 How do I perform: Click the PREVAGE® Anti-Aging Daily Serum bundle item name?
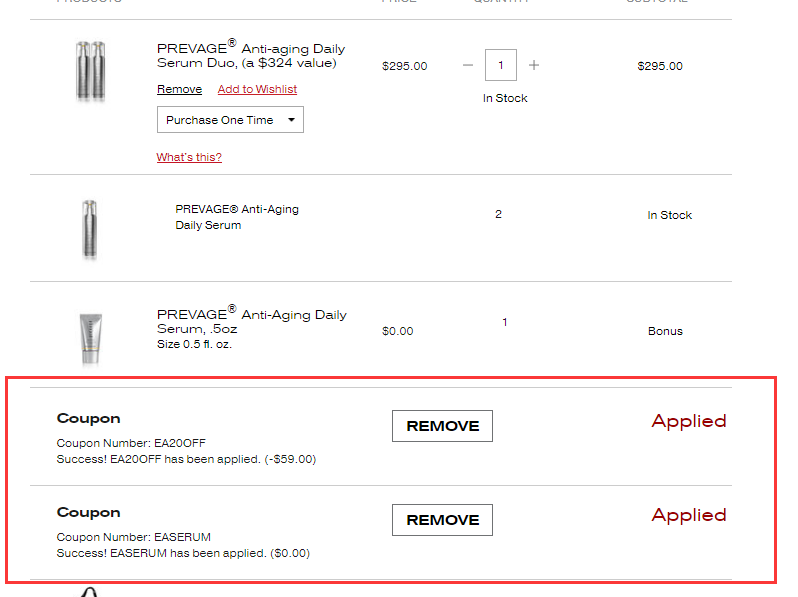coord(237,217)
